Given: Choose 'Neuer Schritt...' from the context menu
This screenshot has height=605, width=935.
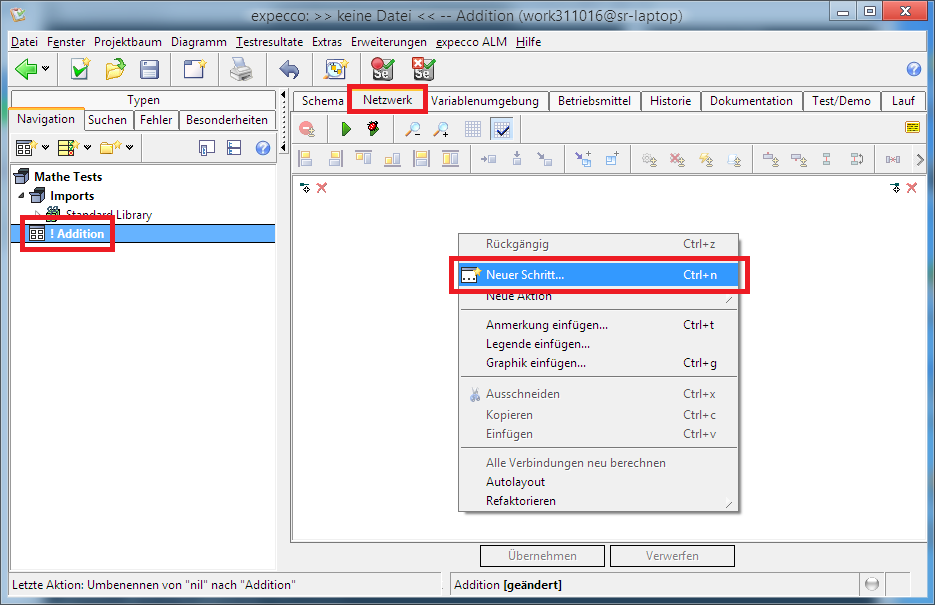Looking at the screenshot, I should (x=525, y=274).
